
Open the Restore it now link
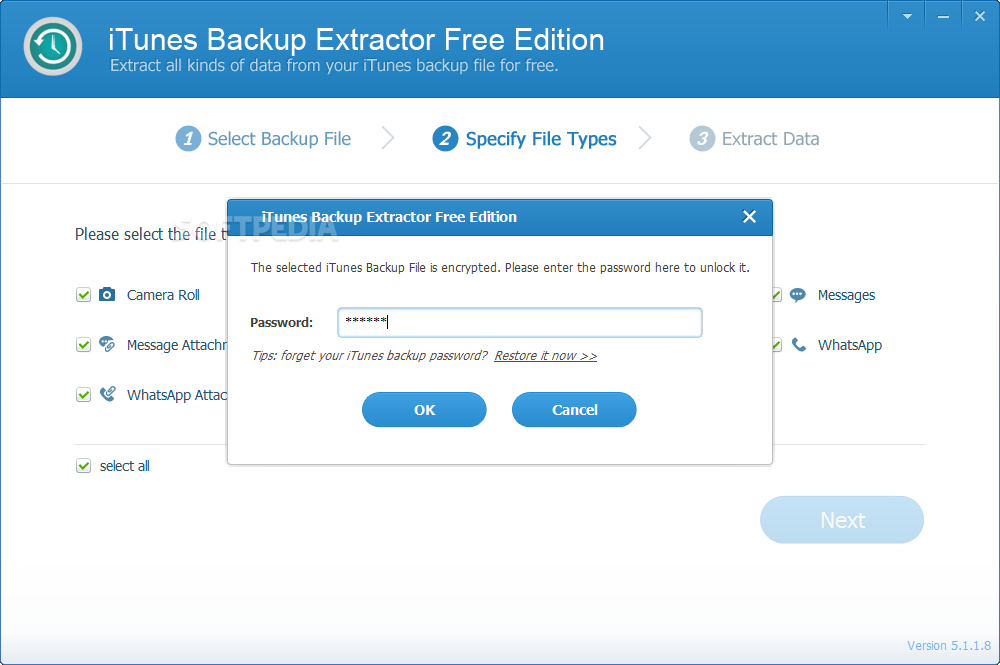point(545,355)
